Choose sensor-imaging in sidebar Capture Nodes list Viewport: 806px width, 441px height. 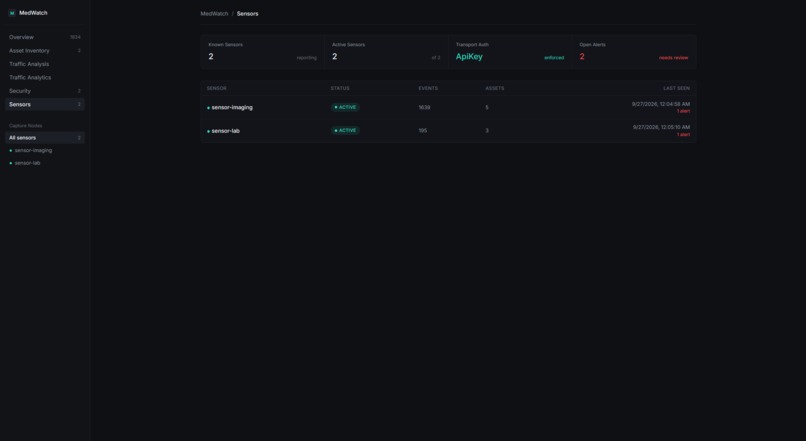(45, 150)
